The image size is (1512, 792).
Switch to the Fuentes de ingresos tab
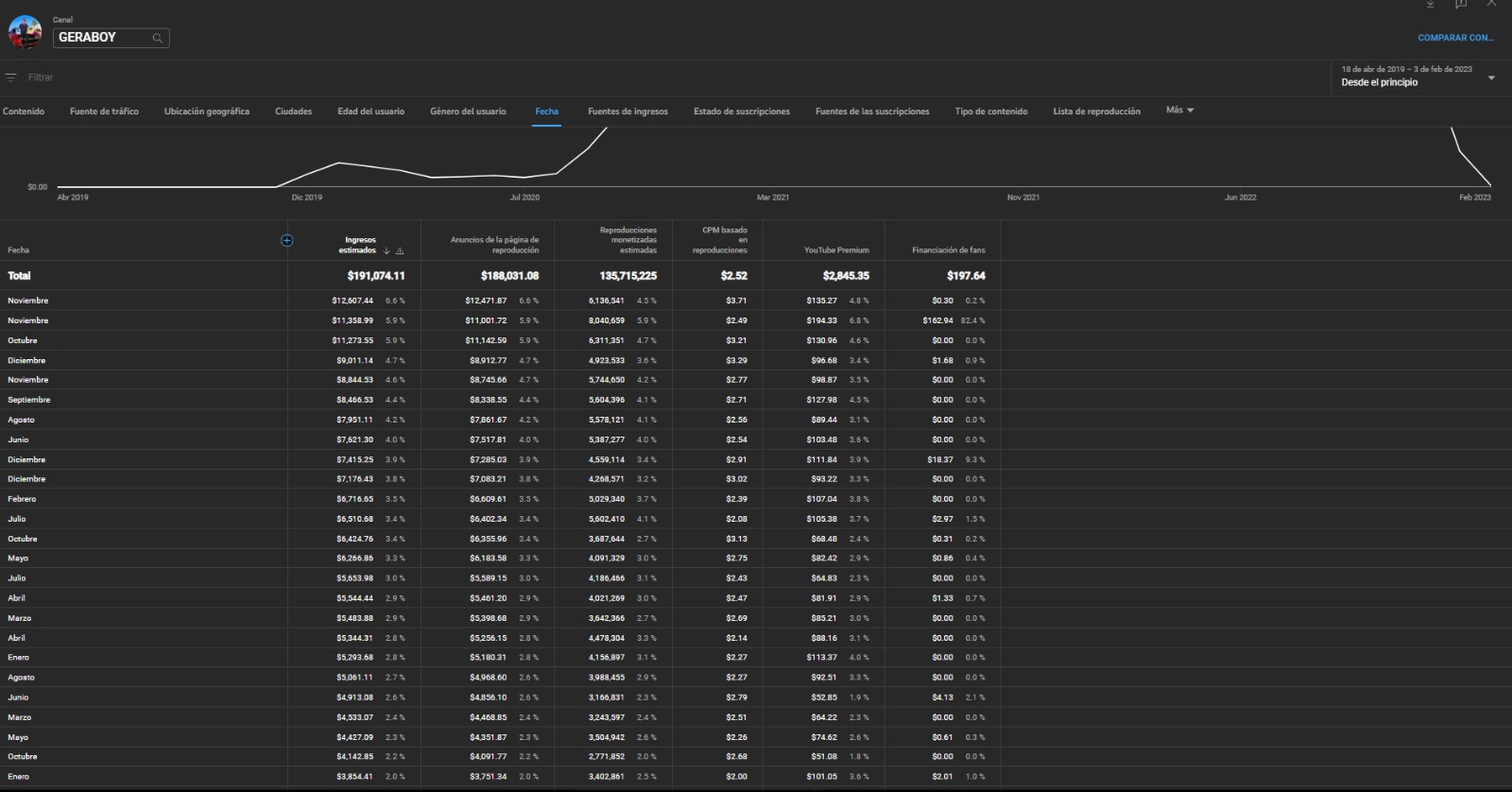(x=627, y=112)
